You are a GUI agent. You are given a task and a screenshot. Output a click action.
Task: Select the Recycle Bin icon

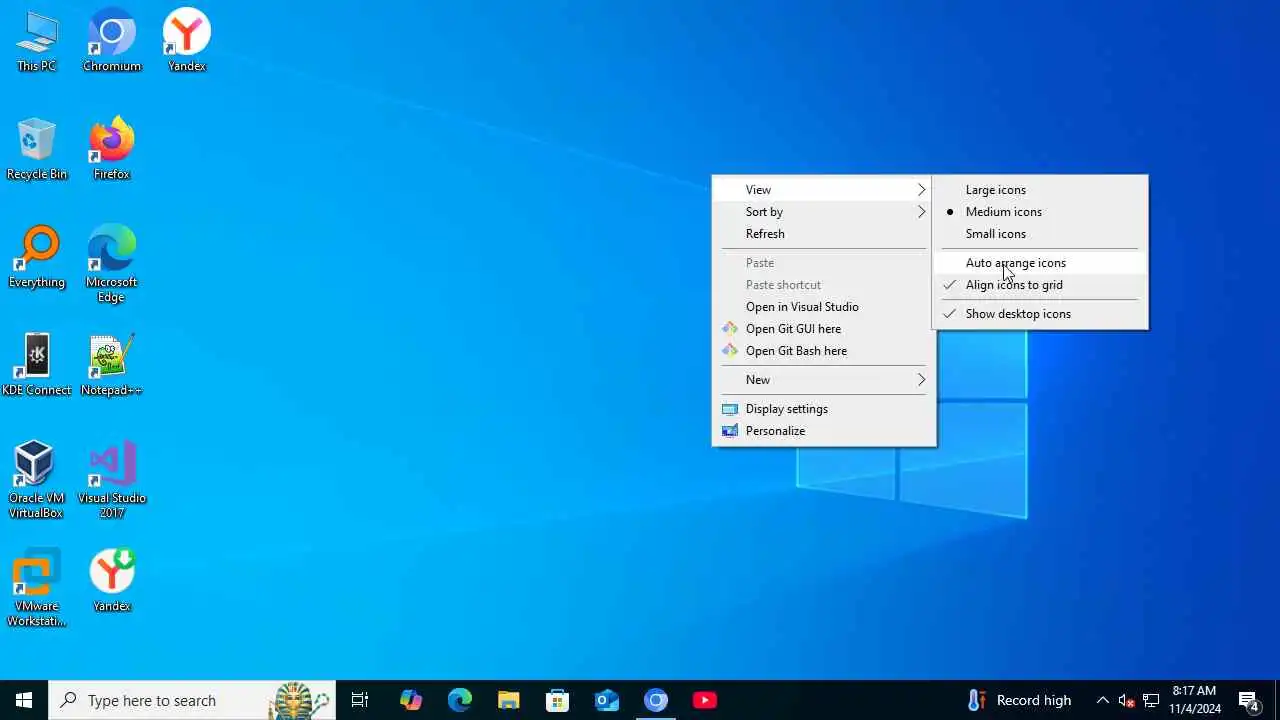click(37, 150)
